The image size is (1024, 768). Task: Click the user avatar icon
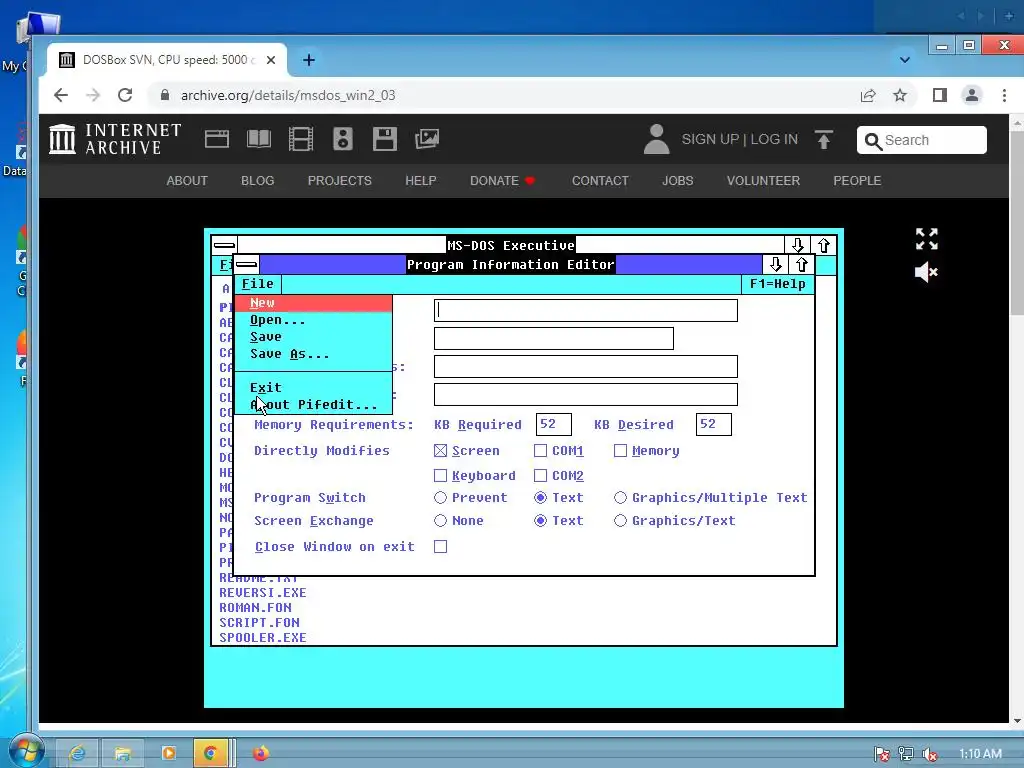[x=656, y=139]
